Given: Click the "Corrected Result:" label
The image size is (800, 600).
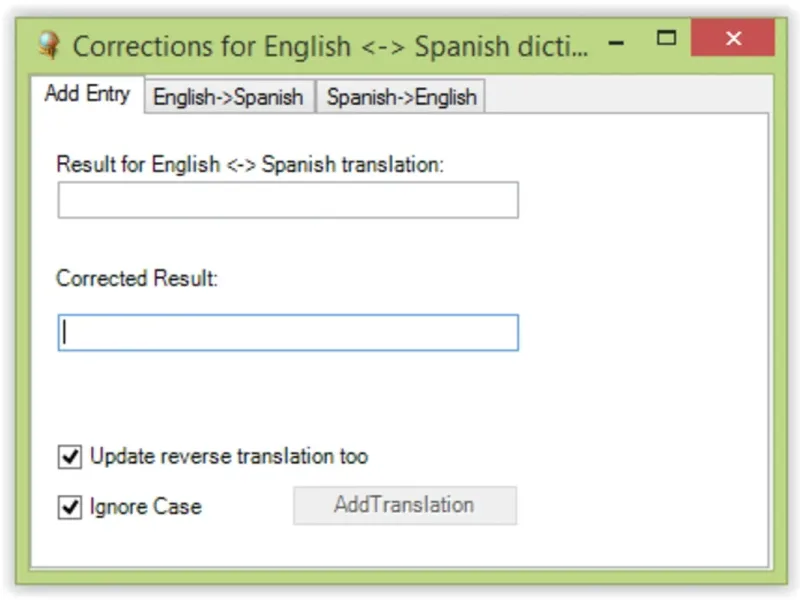Looking at the screenshot, I should pos(136,279).
